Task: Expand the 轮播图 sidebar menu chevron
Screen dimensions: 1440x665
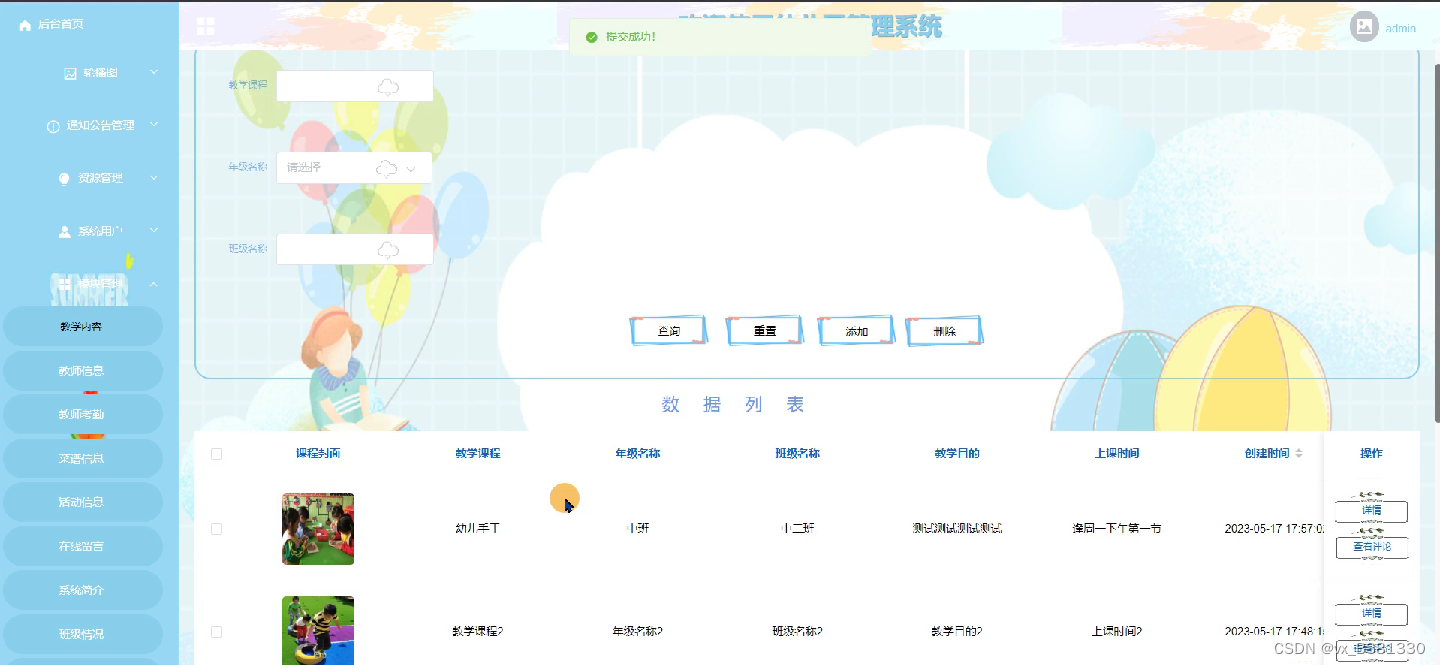Action: tap(154, 72)
